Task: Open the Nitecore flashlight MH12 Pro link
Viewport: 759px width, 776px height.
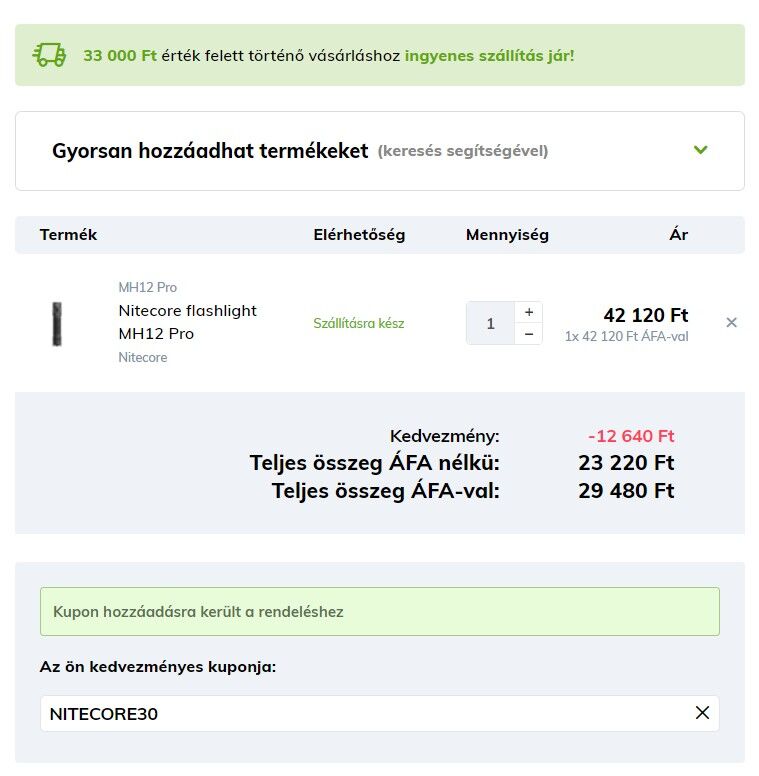Action: tap(188, 322)
